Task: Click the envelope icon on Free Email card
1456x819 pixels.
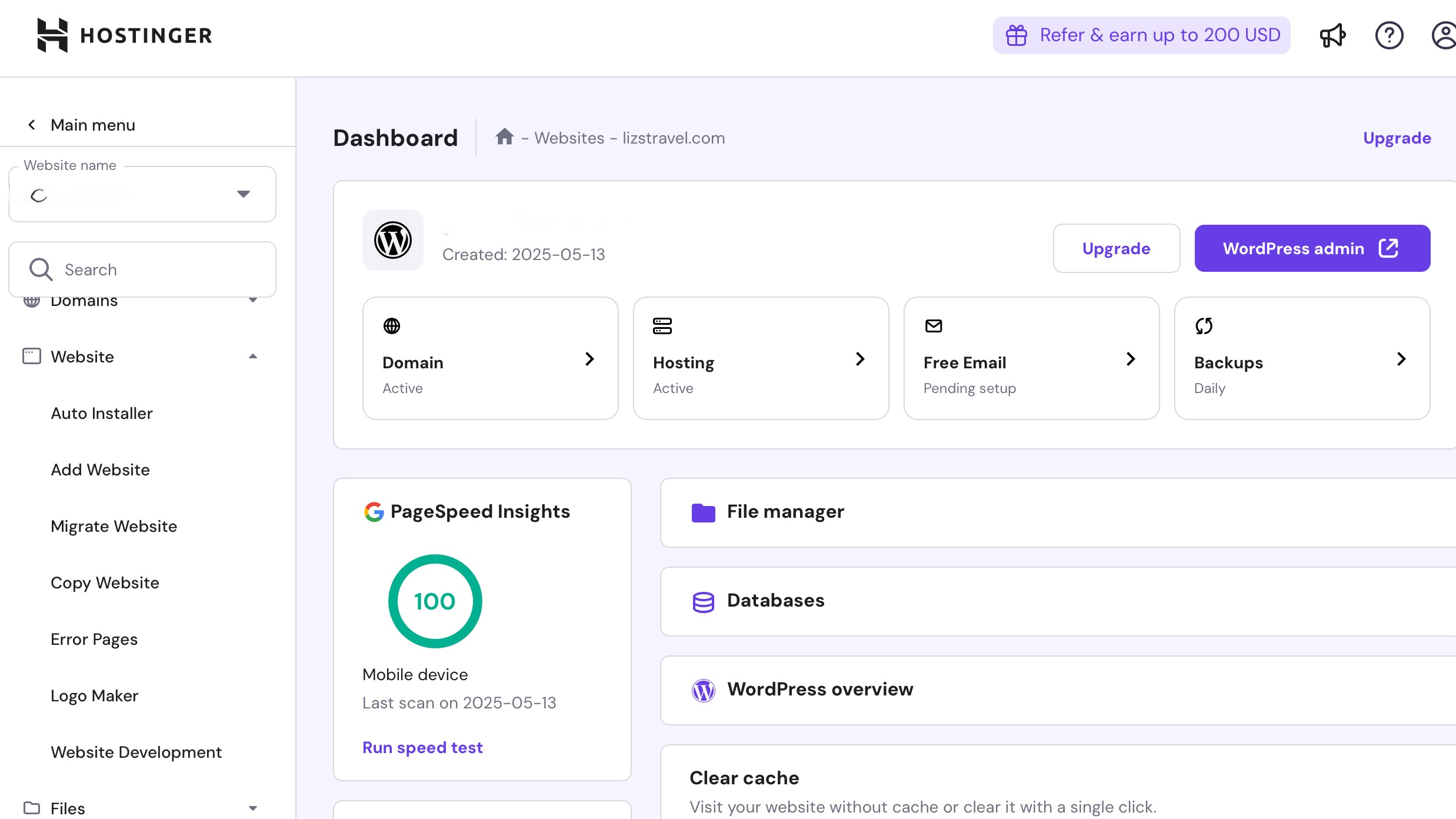Action: click(934, 325)
